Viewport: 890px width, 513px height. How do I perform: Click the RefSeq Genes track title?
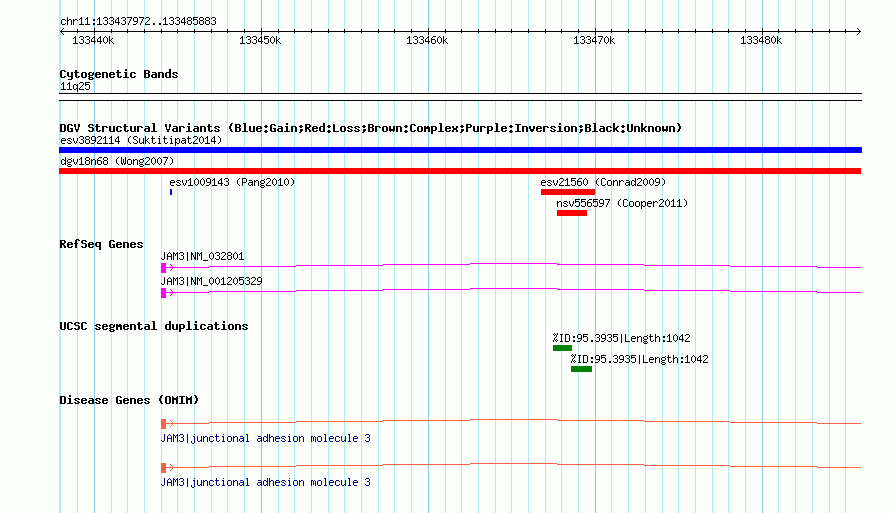(x=101, y=244)
